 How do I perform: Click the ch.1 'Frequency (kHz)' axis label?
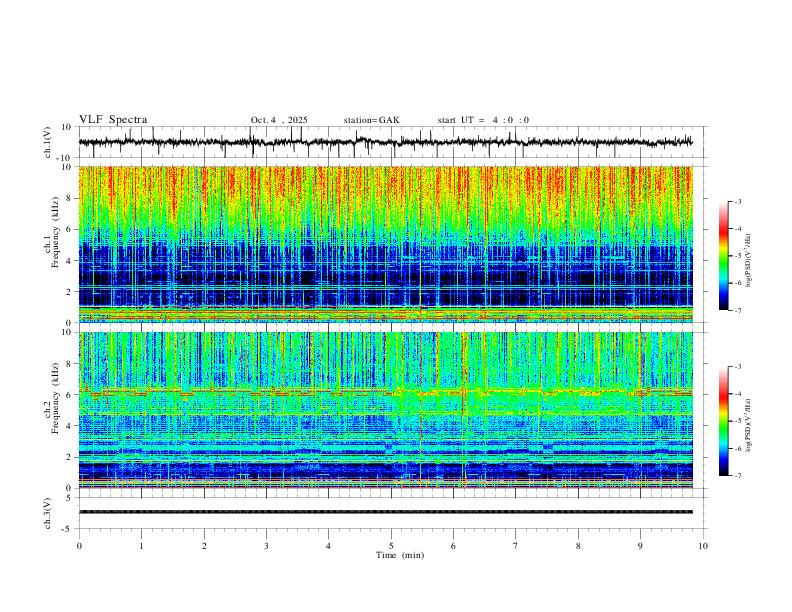tap(55, 232)
